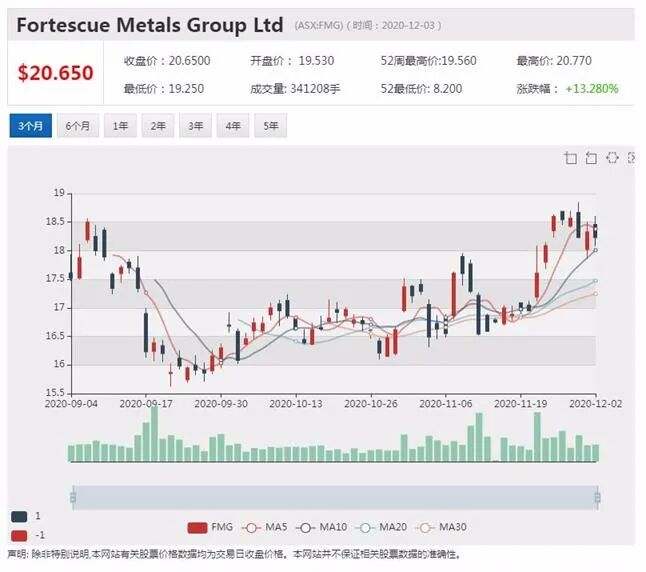The image size is (646, 572).
Task: Switch chart to 3年 range
Action: [x=195, y=126]
